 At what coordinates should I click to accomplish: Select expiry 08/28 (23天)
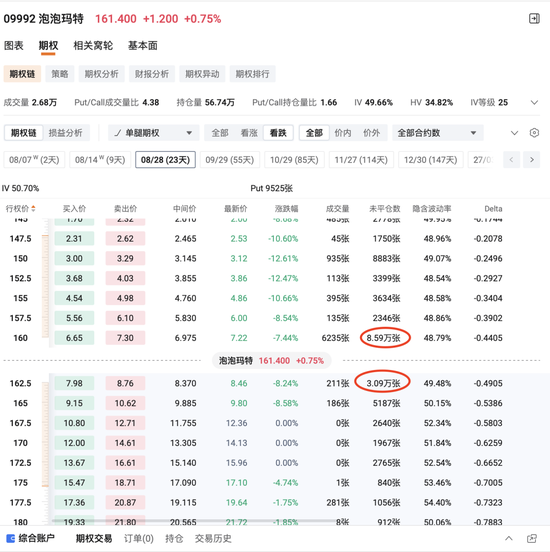point(165,160)
